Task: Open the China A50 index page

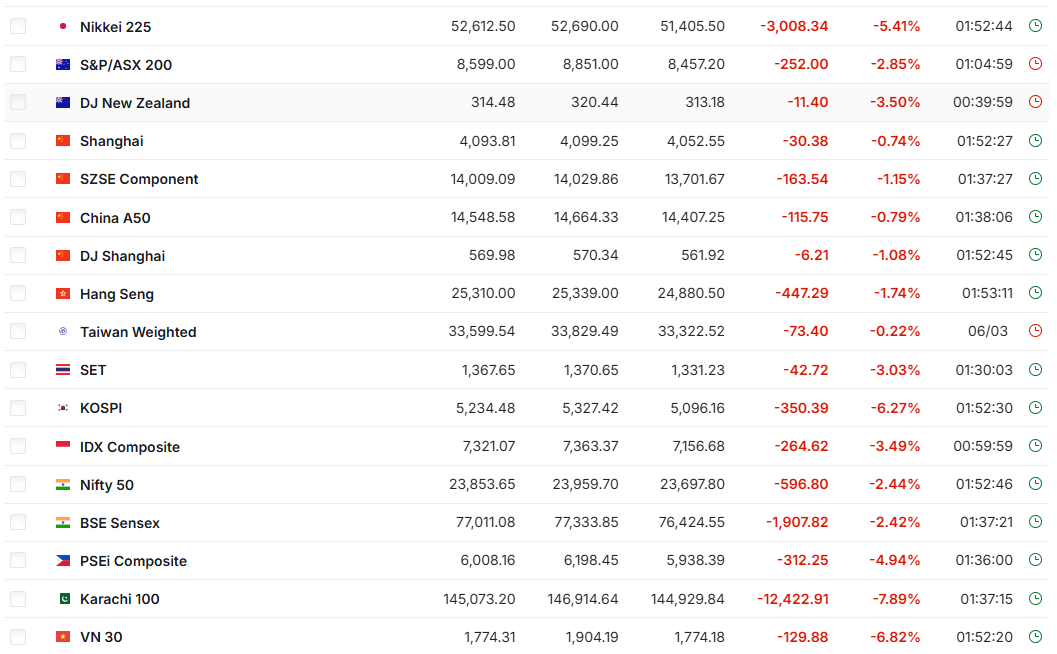Action: 115,218
